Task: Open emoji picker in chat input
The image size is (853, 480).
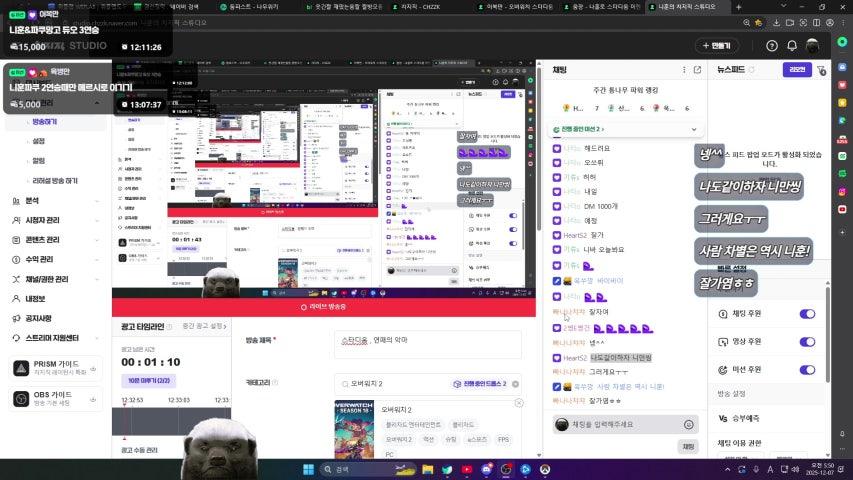Action: coord(688,424)
